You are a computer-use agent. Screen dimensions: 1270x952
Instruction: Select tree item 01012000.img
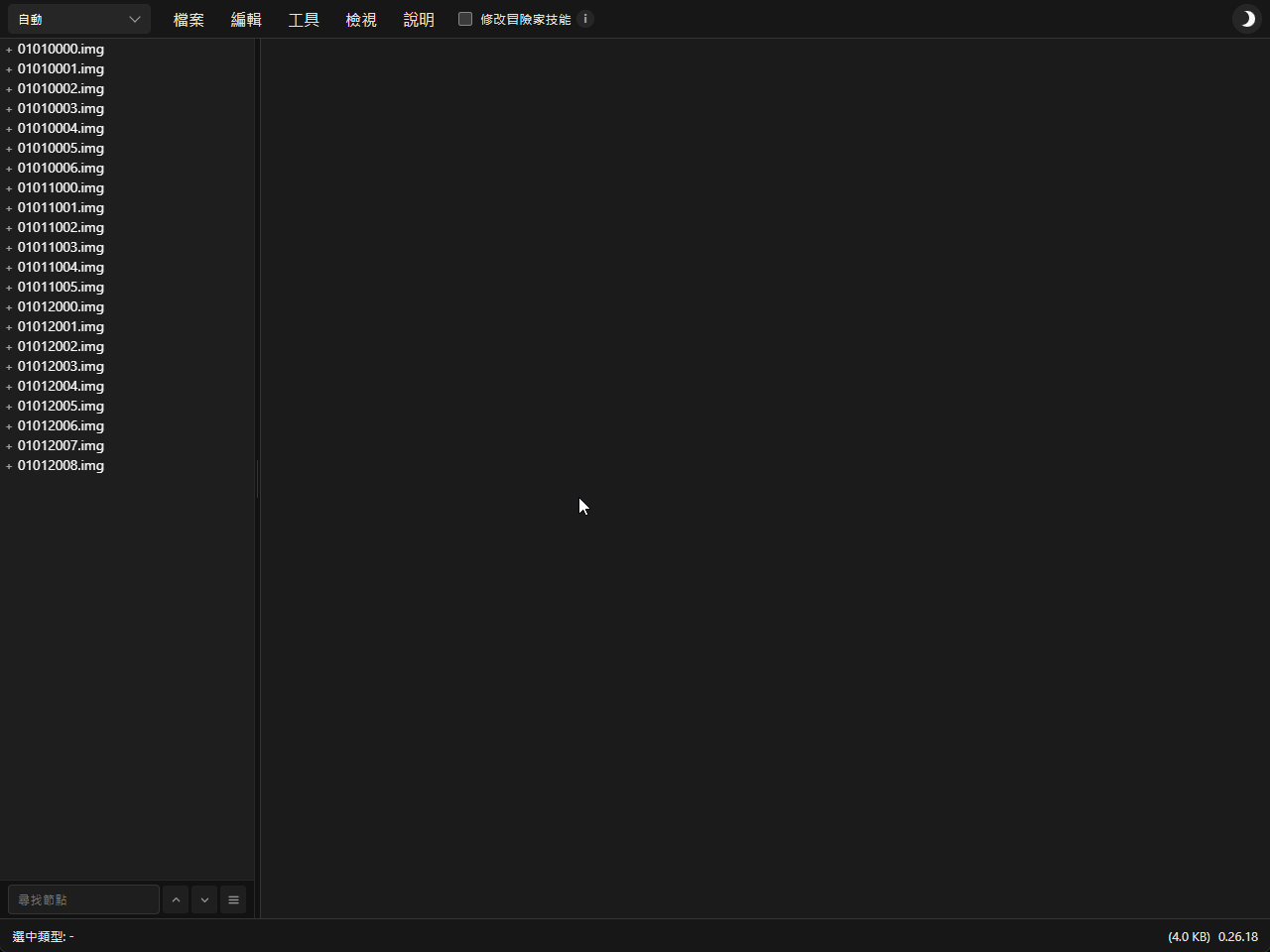(61, 306)
